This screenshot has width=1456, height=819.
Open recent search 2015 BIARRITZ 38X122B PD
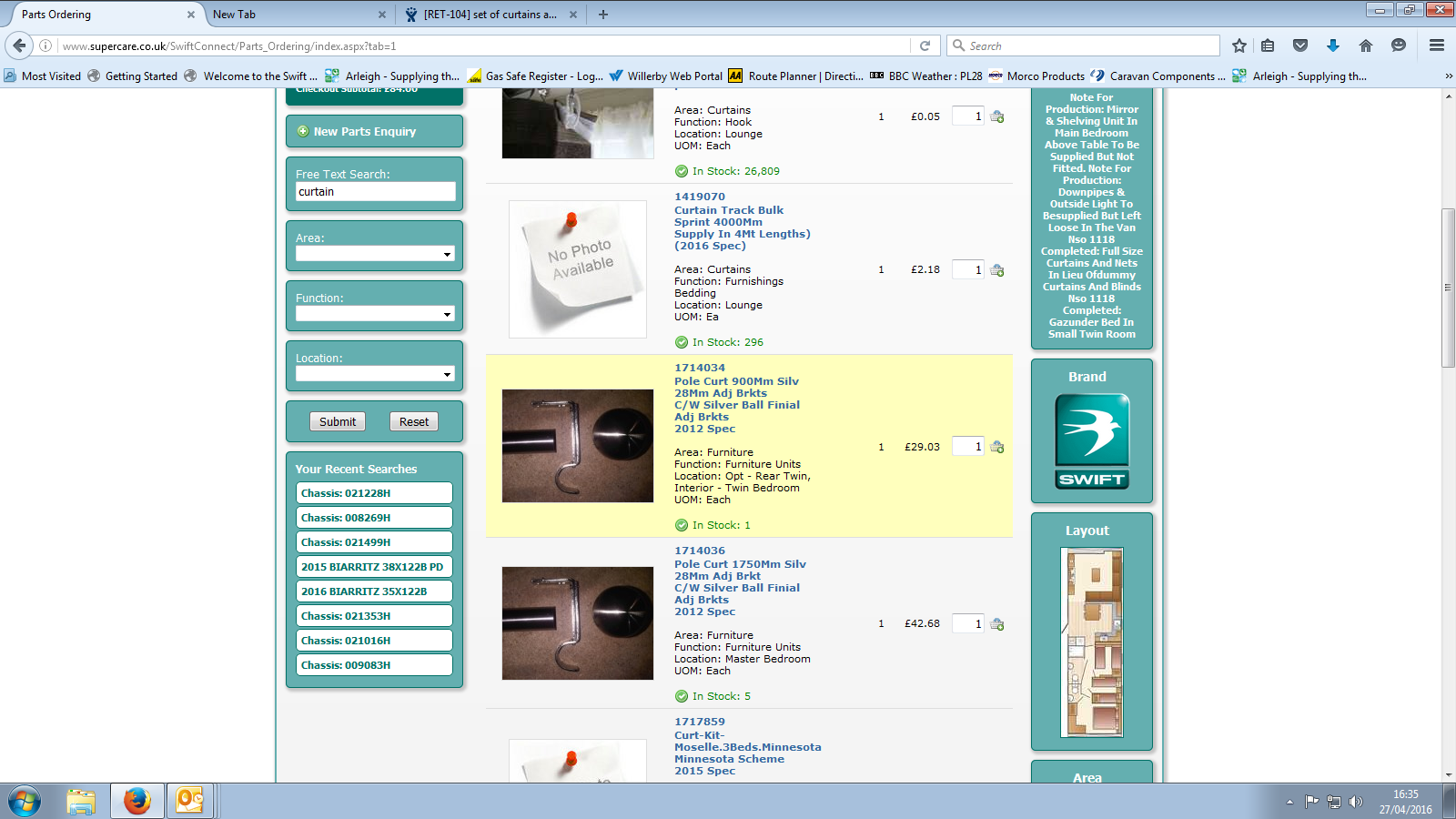[x=374, y=567]
